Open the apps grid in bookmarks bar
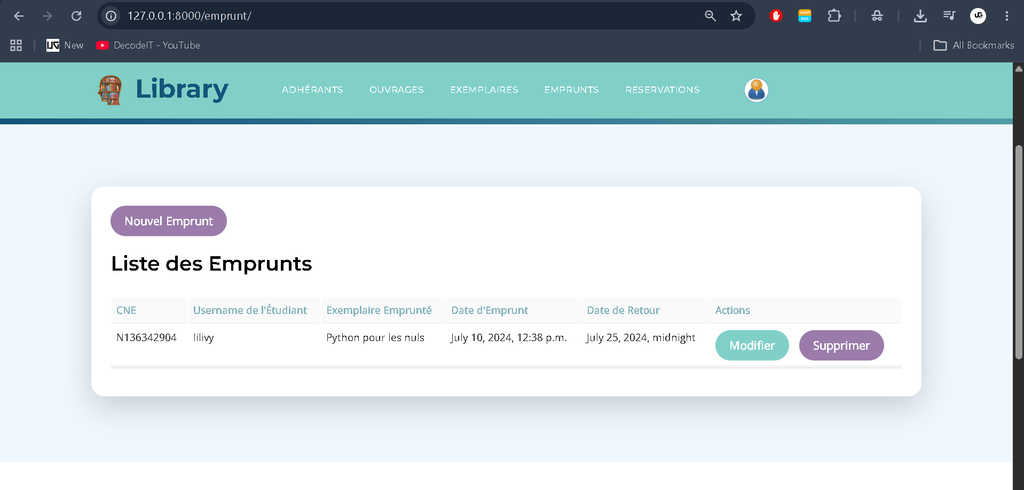The height and width of the screenshot is (490, 1024). 16,45
